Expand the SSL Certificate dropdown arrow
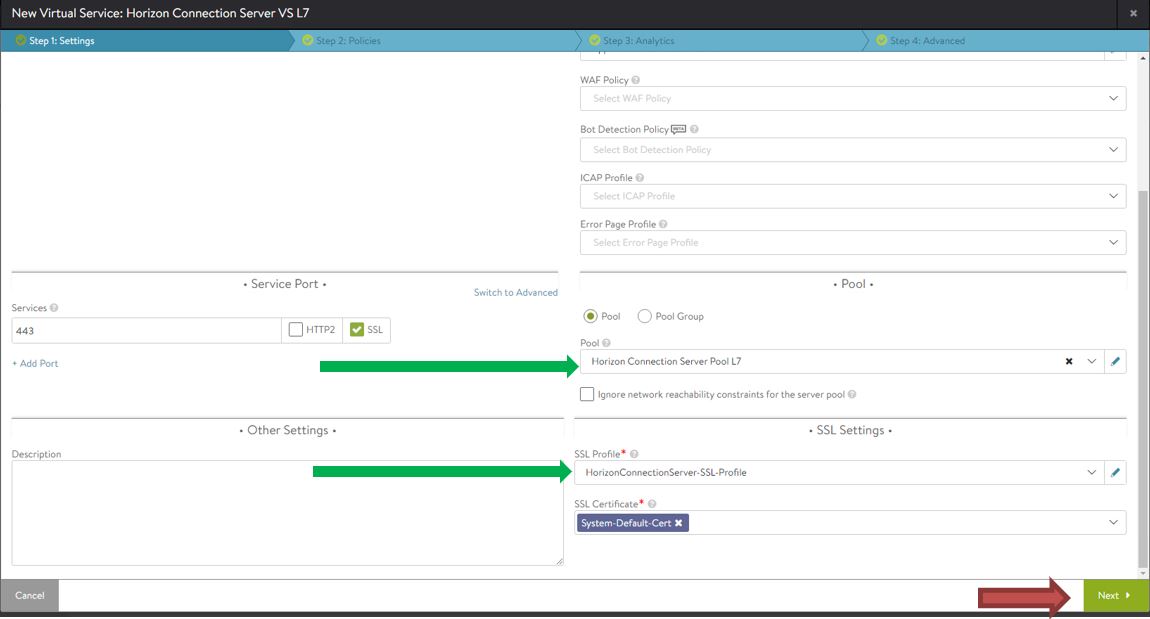 [1113, 522]
